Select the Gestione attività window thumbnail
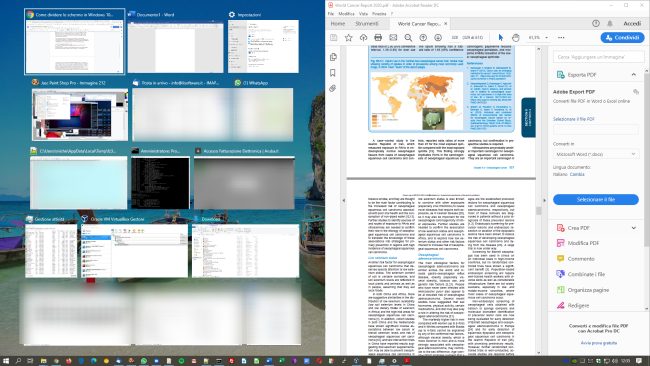 (x=51, y=247)
